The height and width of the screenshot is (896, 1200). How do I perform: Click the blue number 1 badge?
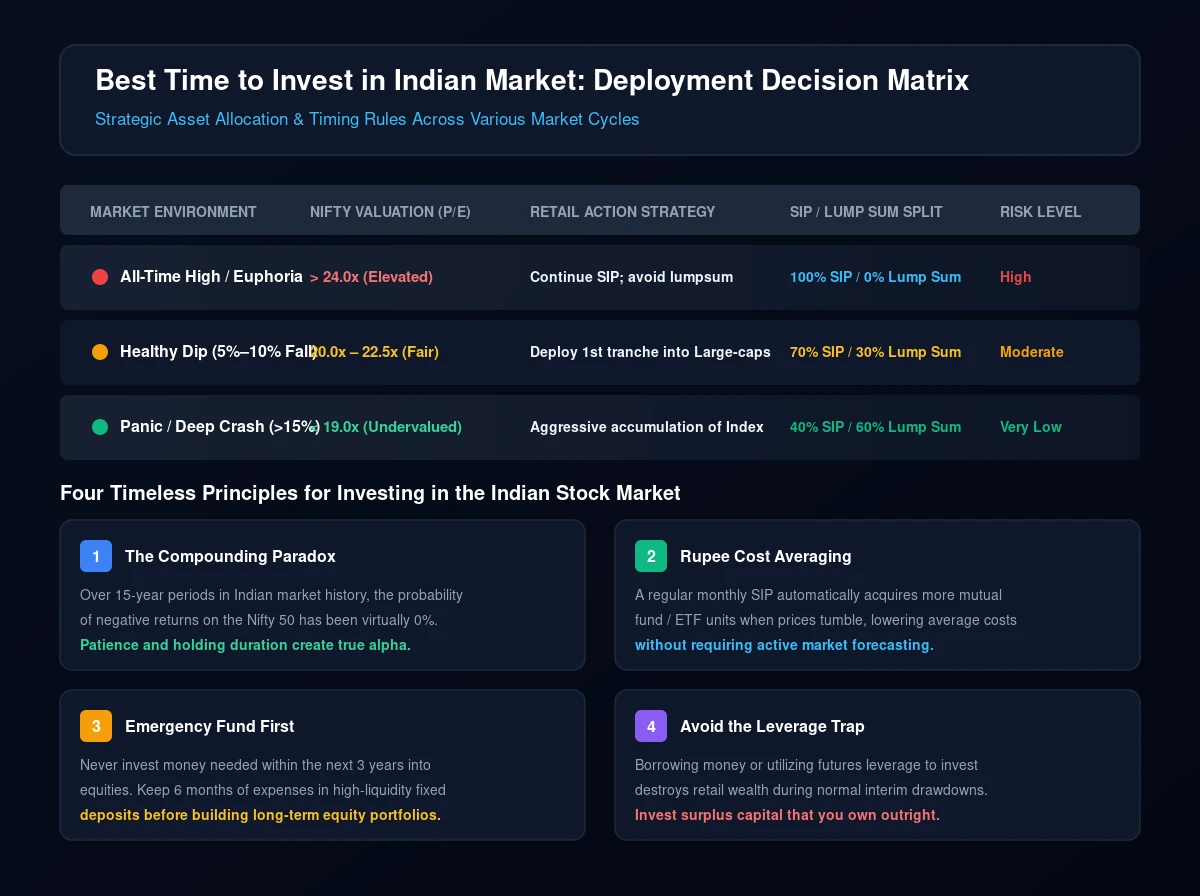pos(96,556)
